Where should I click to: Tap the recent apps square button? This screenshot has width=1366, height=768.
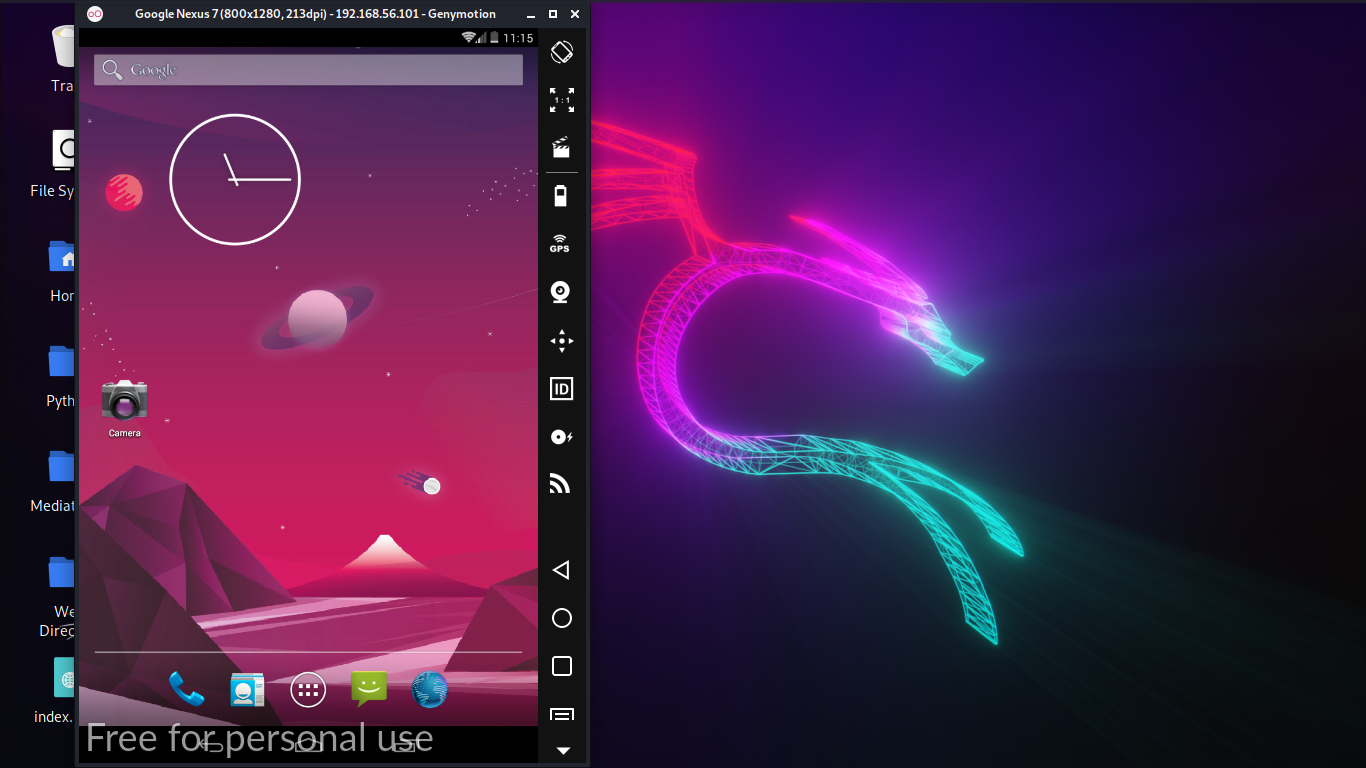point(562,666)
